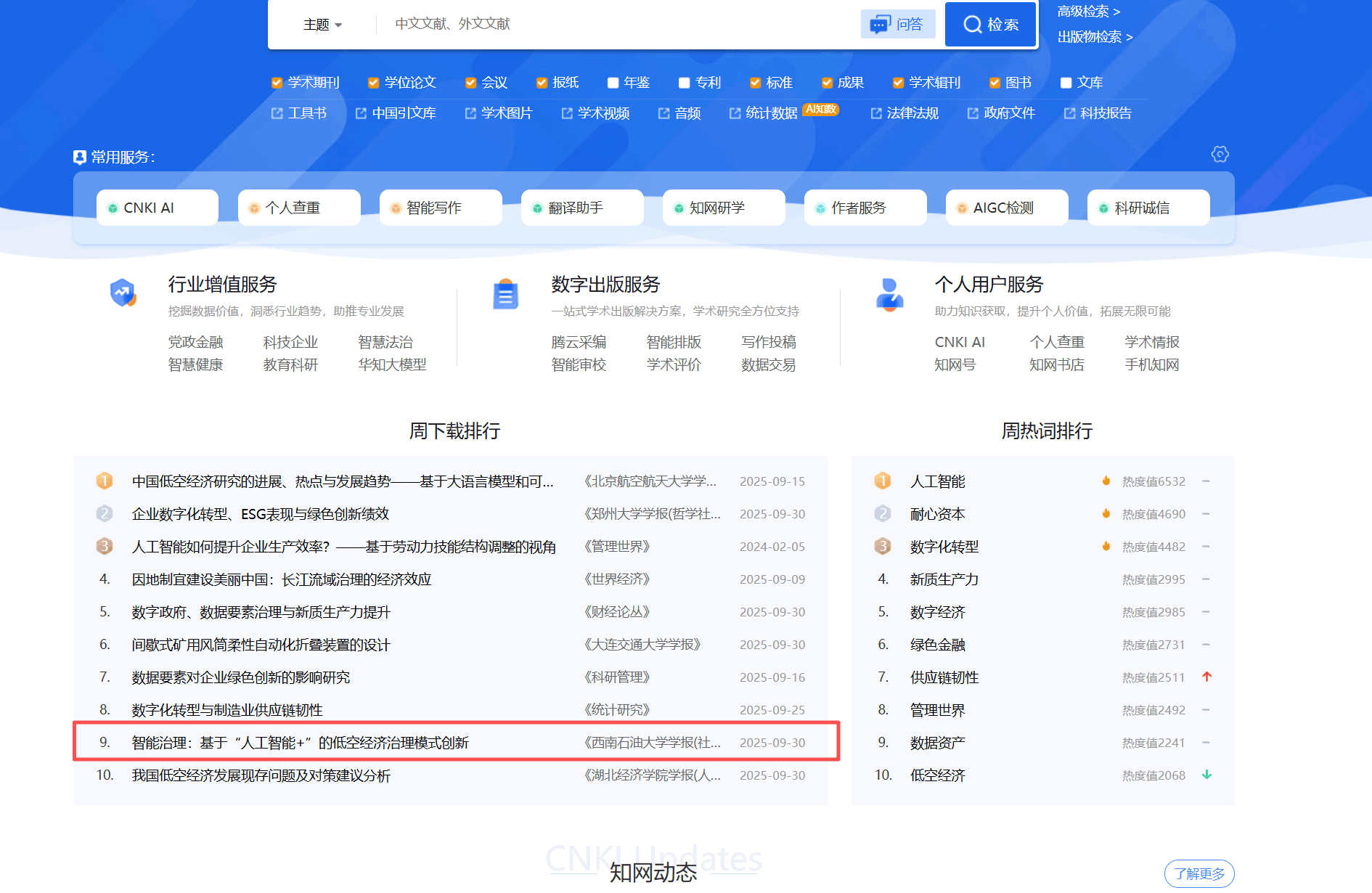Click the magnifier search button
This screenshot has height=893, width=1372.
point(990,25)
